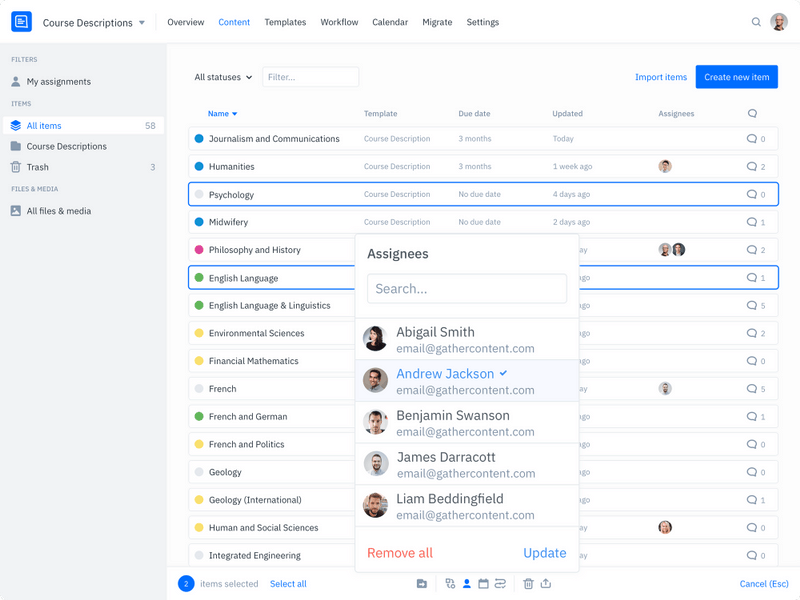The width and height of the screenshot is (800, 600).
Task: Click the change workflow status icon
Action: point(501,583)
